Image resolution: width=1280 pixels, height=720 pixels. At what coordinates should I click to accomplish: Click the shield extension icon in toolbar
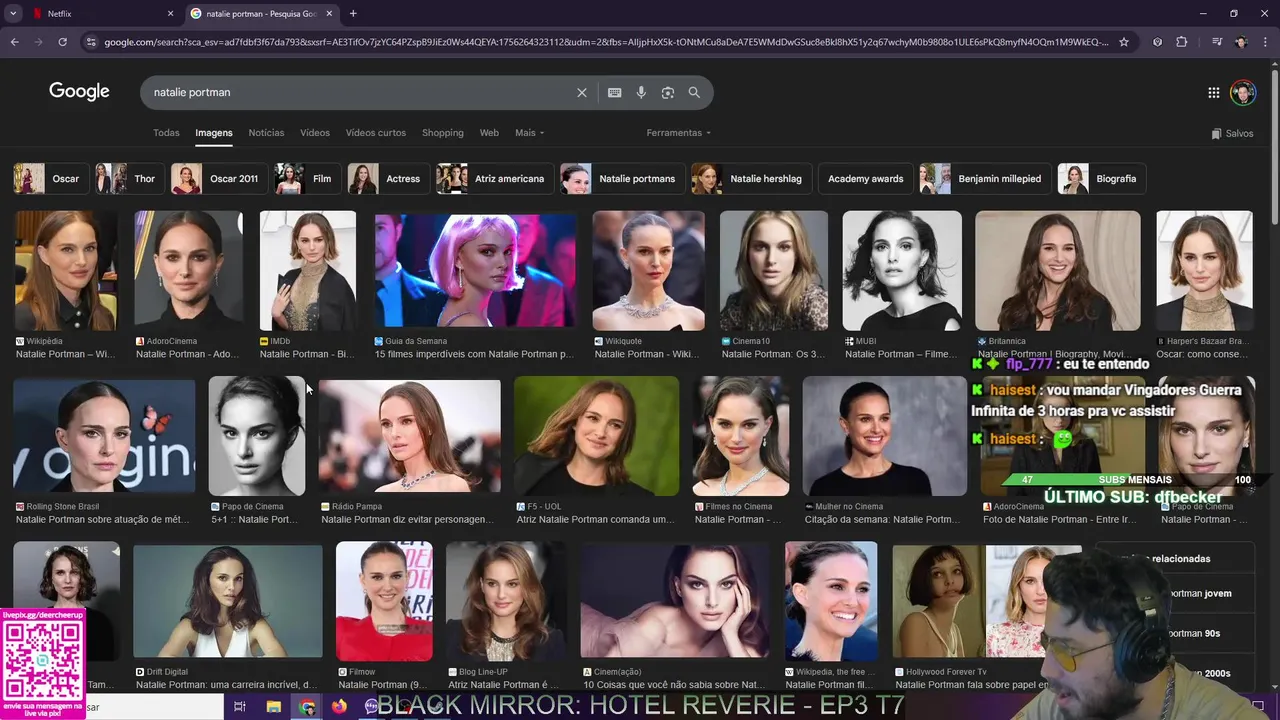click(1157, 42)
